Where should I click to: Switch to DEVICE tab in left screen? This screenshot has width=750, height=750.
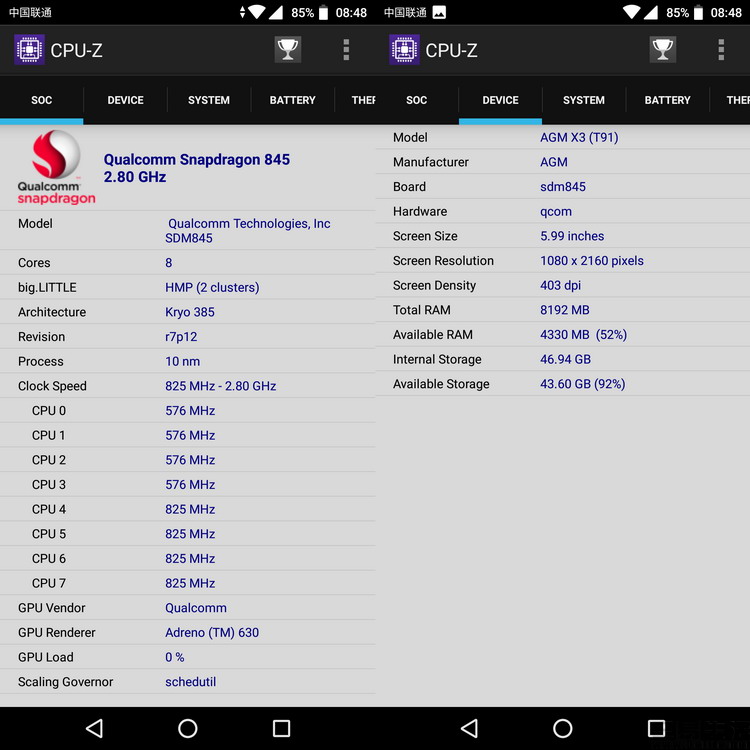pos(125,100)
